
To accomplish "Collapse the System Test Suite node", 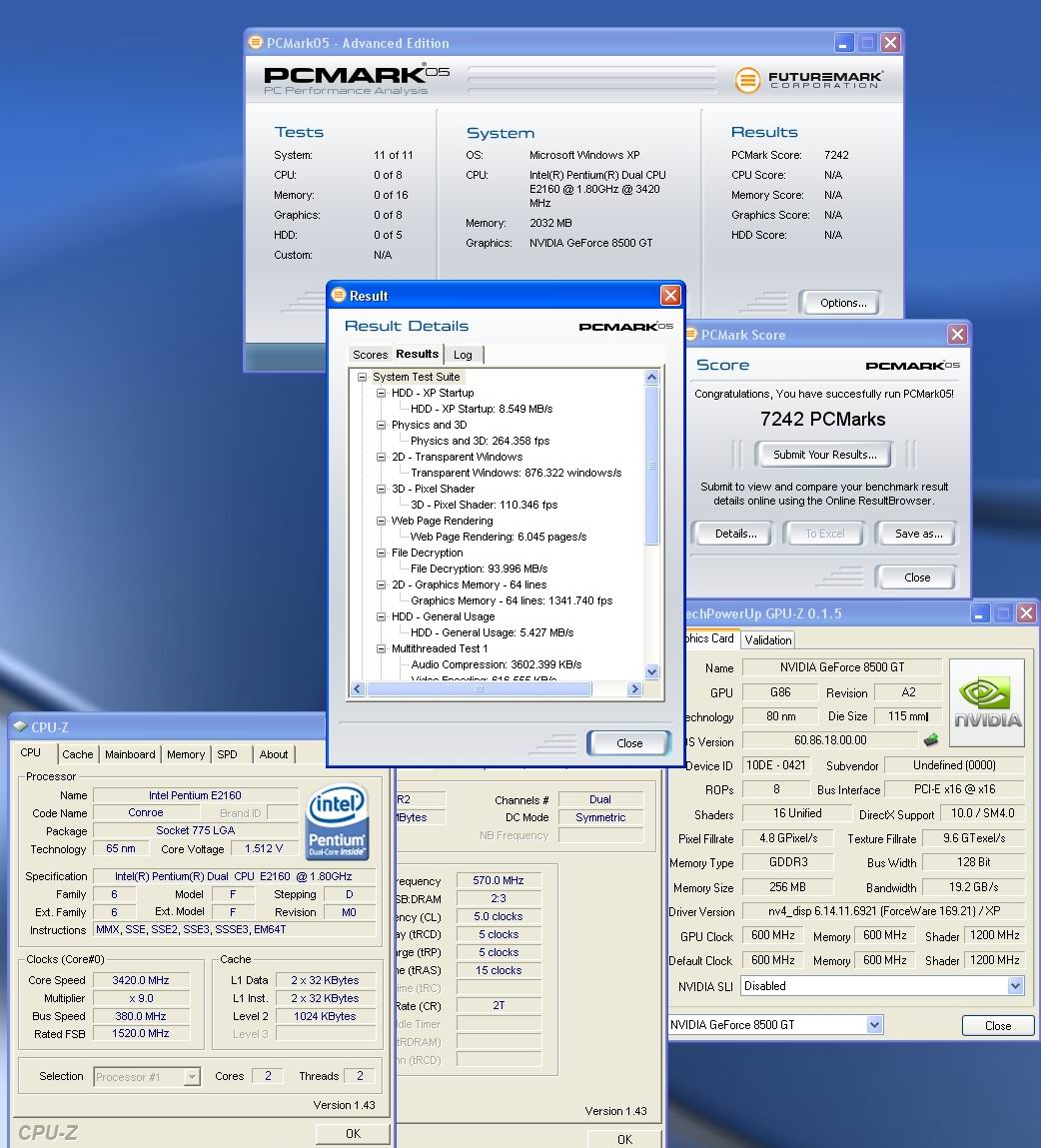I will coord(362,377).
